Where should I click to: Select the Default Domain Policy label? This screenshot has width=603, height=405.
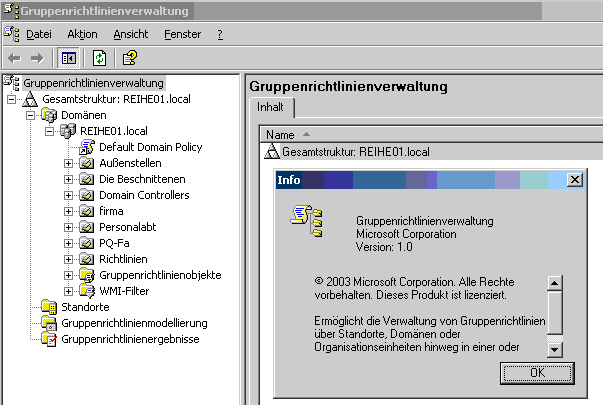click(150, 147)
